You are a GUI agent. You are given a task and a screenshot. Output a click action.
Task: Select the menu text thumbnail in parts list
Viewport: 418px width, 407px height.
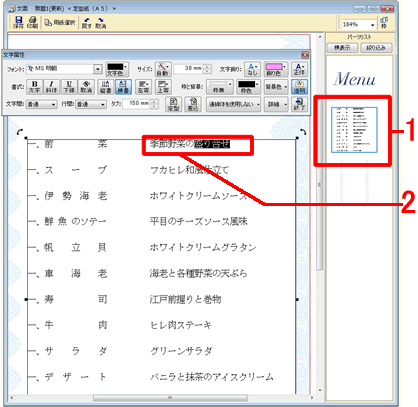[354, 130]
